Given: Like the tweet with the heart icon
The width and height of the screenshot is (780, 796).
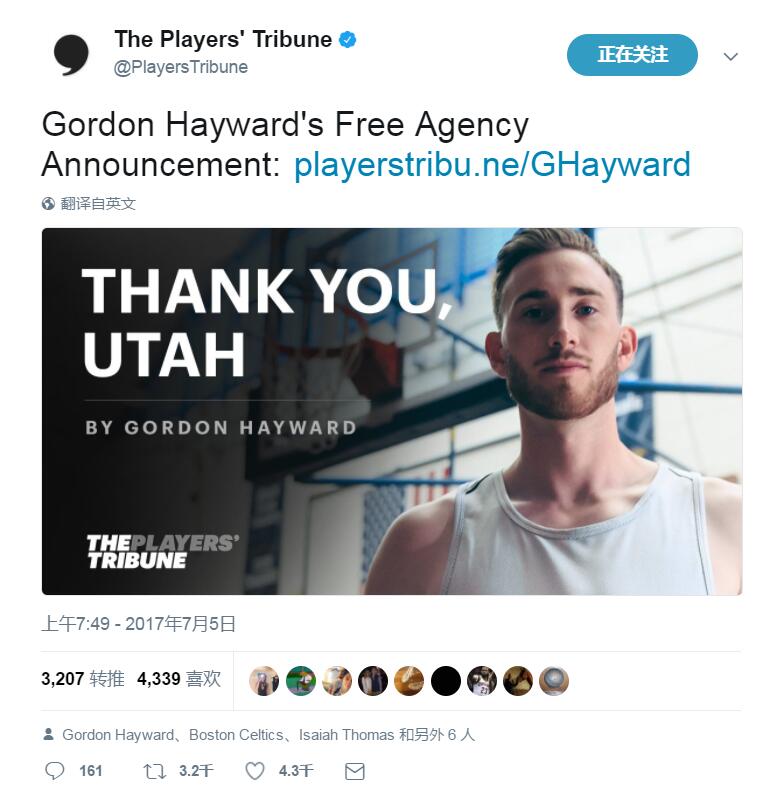Looking at the screenshot, I should (255, 771).
